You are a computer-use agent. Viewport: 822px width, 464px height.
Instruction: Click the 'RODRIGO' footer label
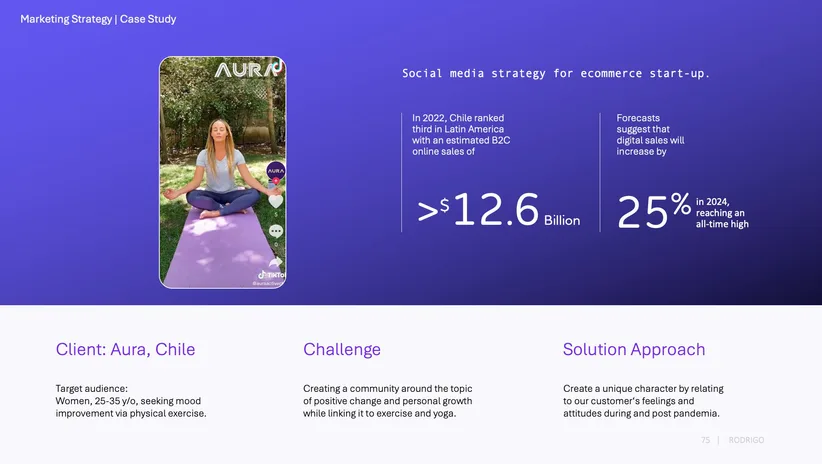[746, 440]
